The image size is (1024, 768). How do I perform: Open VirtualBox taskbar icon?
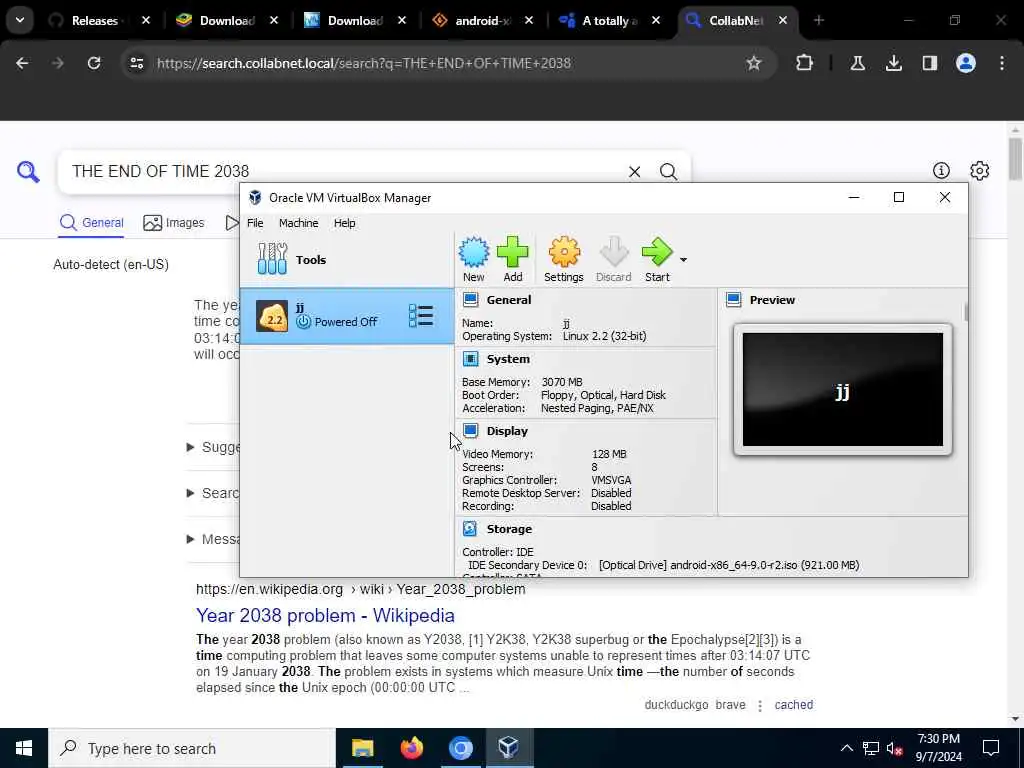click(509, 748)
